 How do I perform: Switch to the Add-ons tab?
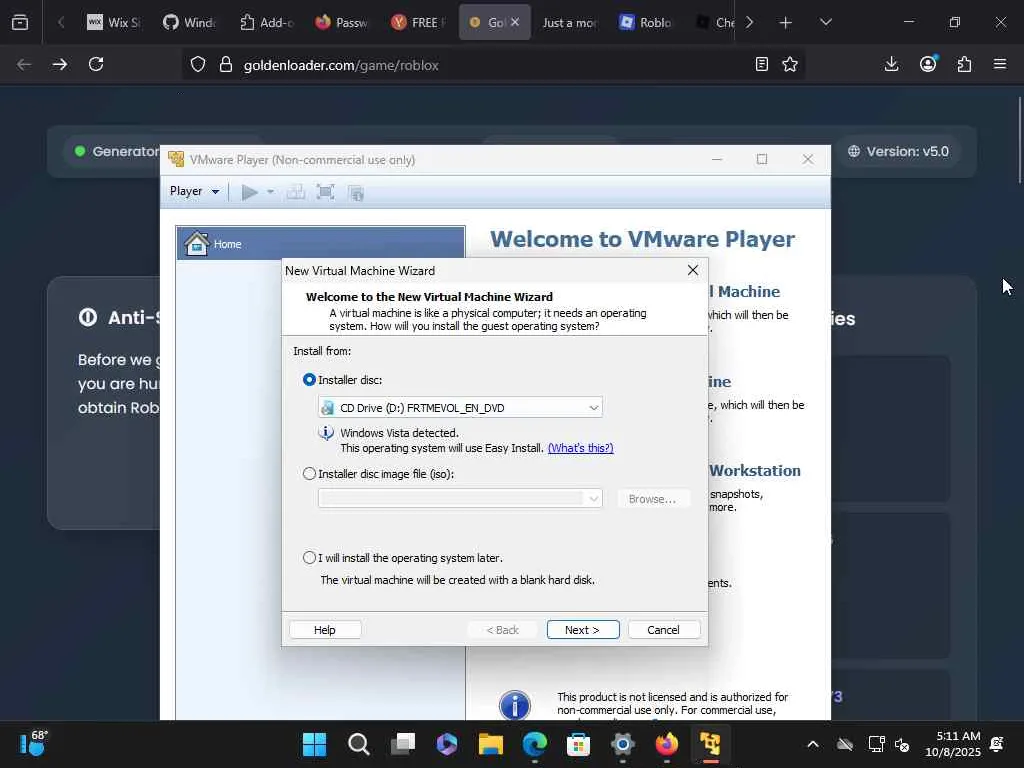point(266,22)
